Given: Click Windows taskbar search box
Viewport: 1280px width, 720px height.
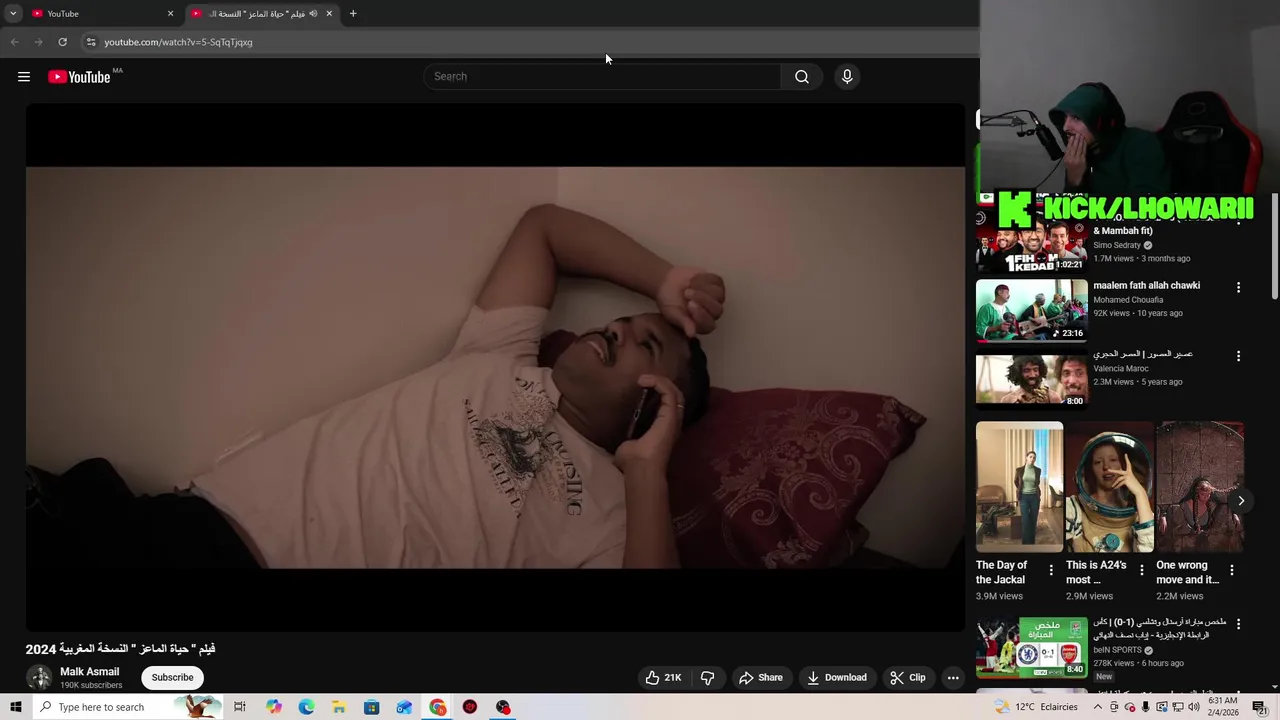Looking at the screenshot, I should click(127, 707).
